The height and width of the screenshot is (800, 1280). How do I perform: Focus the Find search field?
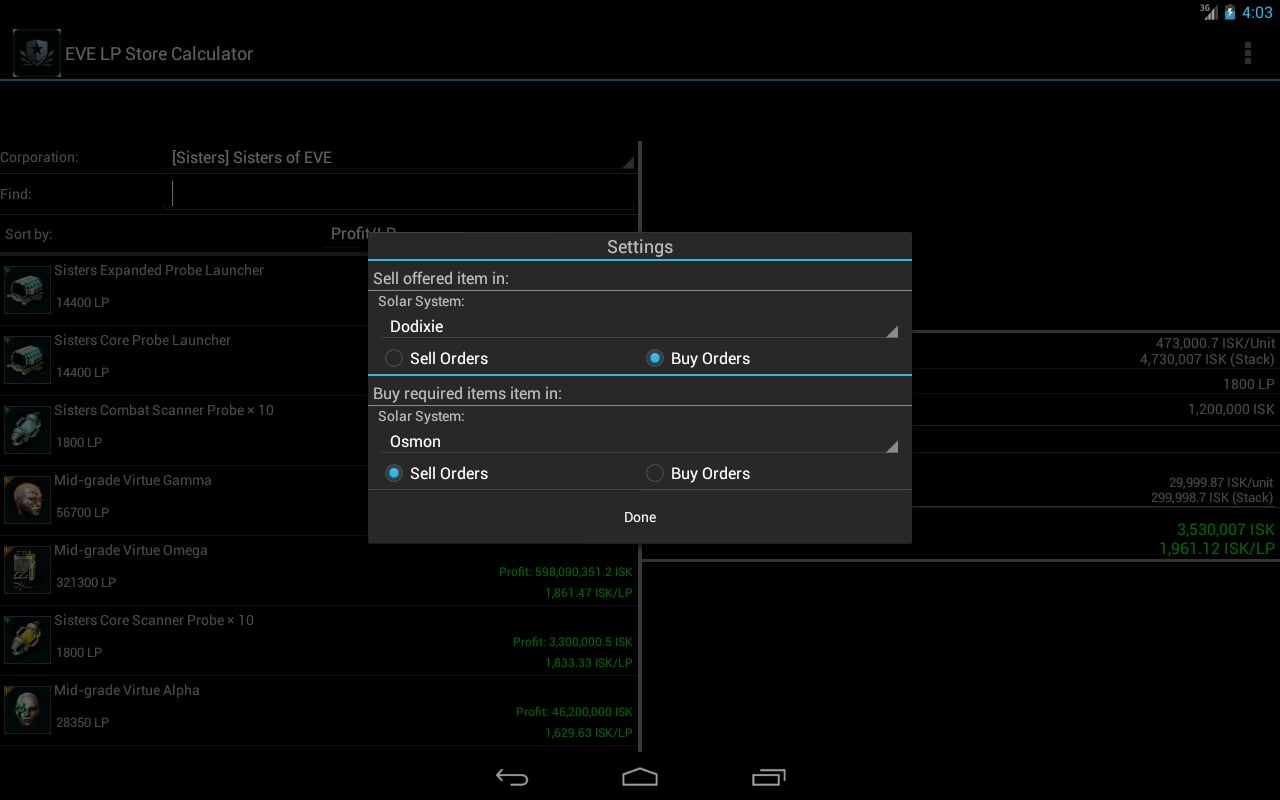pyautogui.click(x=400, y=194)
